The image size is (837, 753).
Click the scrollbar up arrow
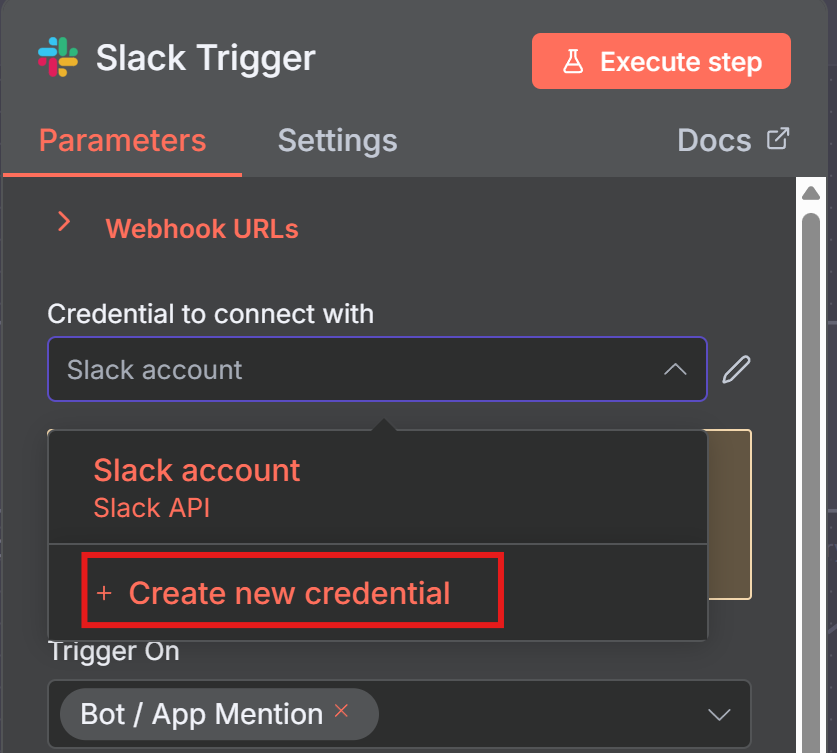pos(811,193)
